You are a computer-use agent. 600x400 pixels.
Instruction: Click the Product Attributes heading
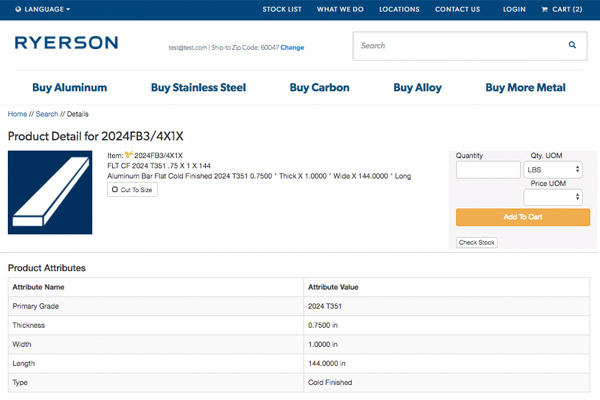(47, 268)
